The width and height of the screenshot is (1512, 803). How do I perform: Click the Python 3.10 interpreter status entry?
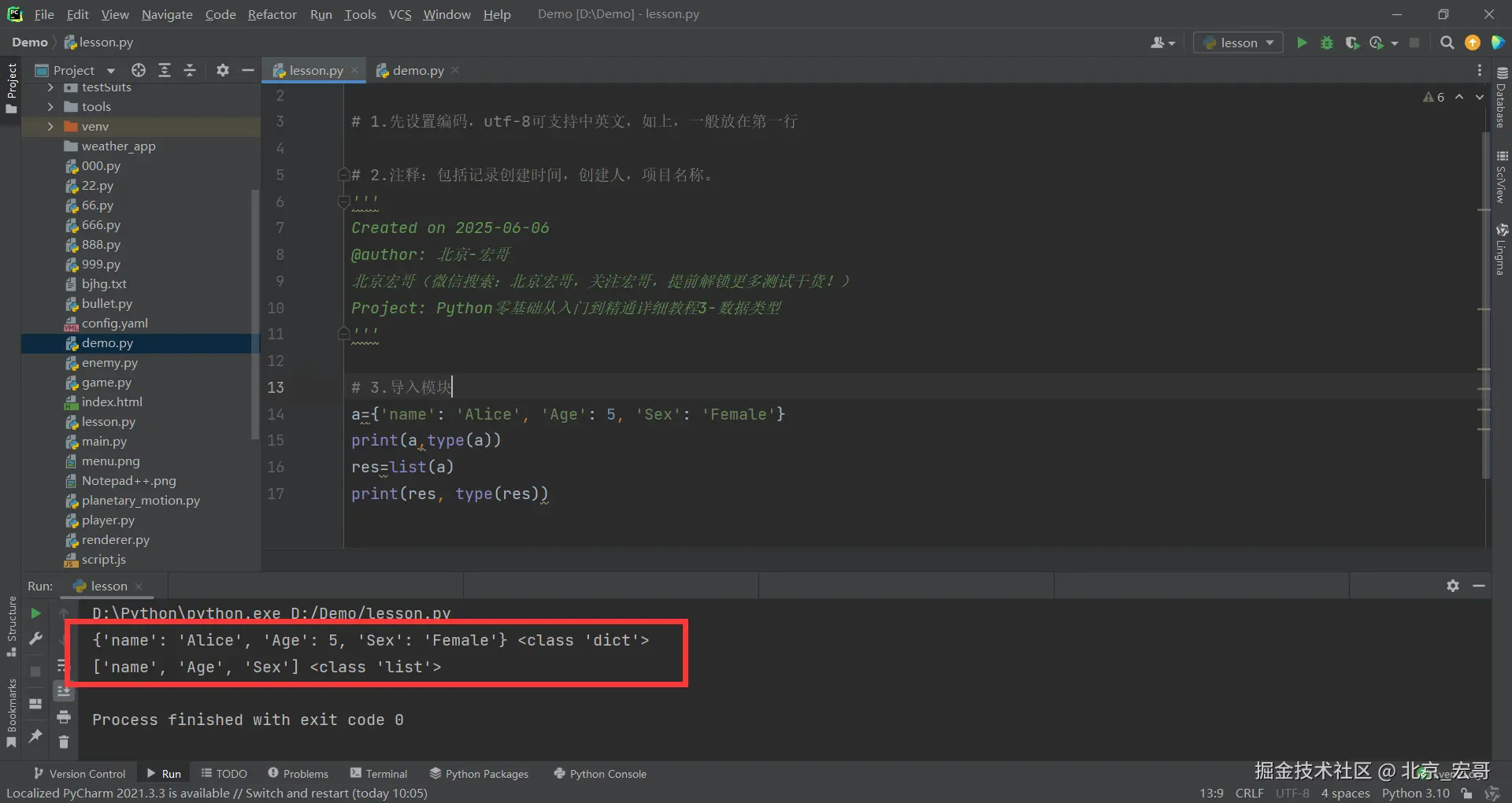tap(1415, 793)
